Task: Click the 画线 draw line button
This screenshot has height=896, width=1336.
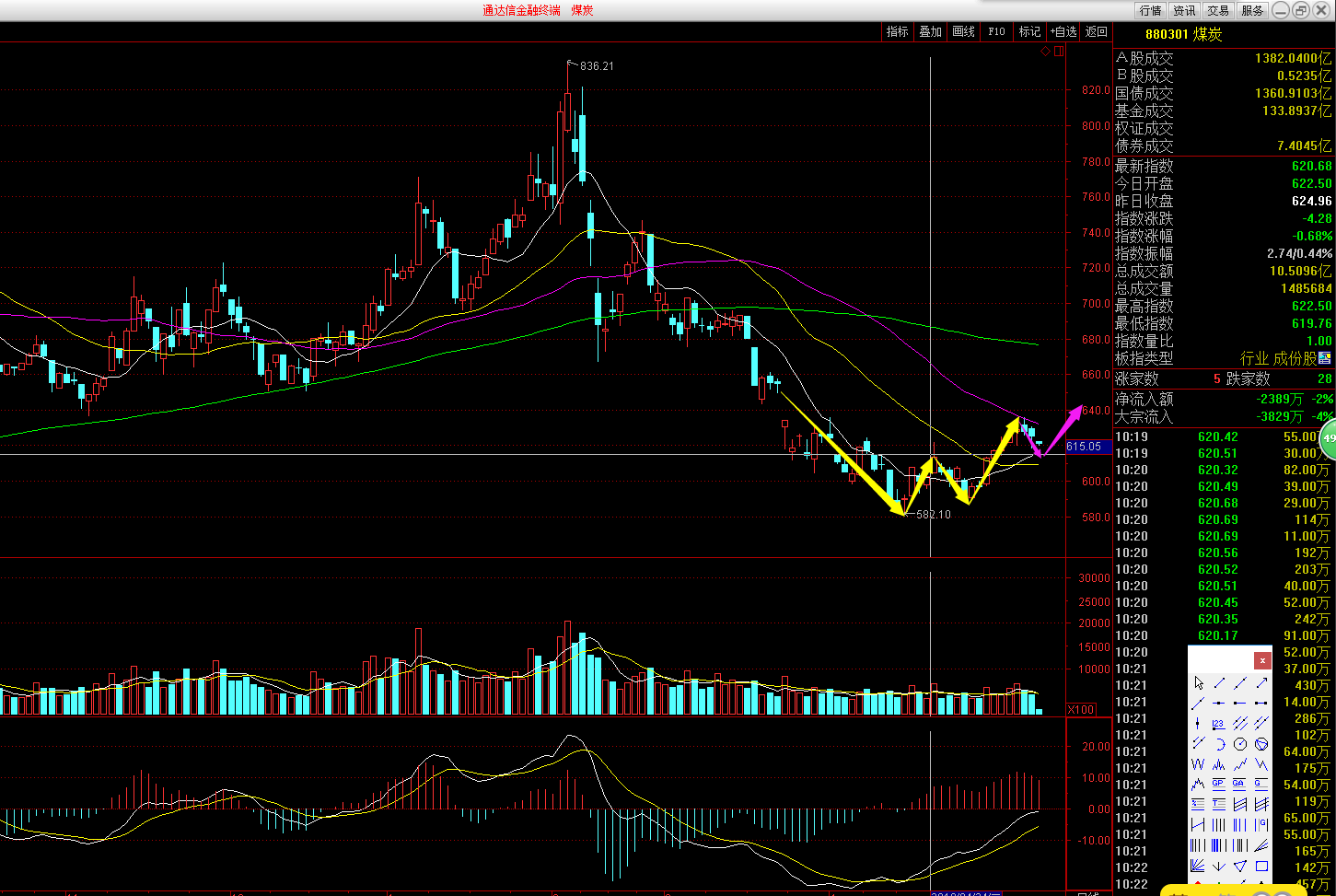Action: [x=963, y=31]
